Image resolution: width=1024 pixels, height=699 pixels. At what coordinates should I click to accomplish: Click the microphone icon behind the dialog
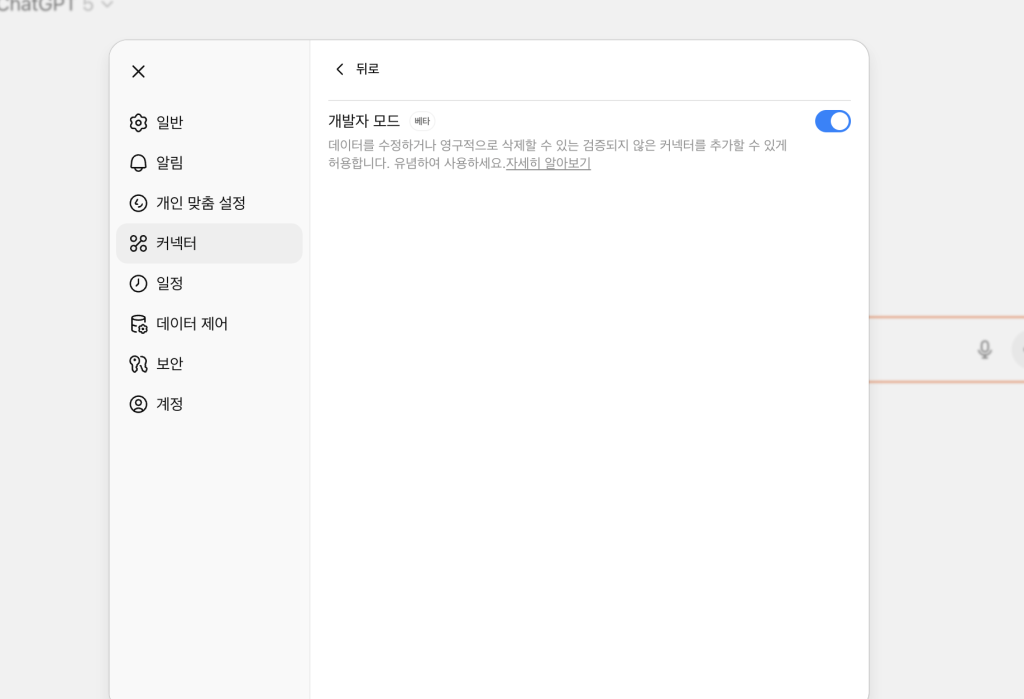(x=984, y=349)
